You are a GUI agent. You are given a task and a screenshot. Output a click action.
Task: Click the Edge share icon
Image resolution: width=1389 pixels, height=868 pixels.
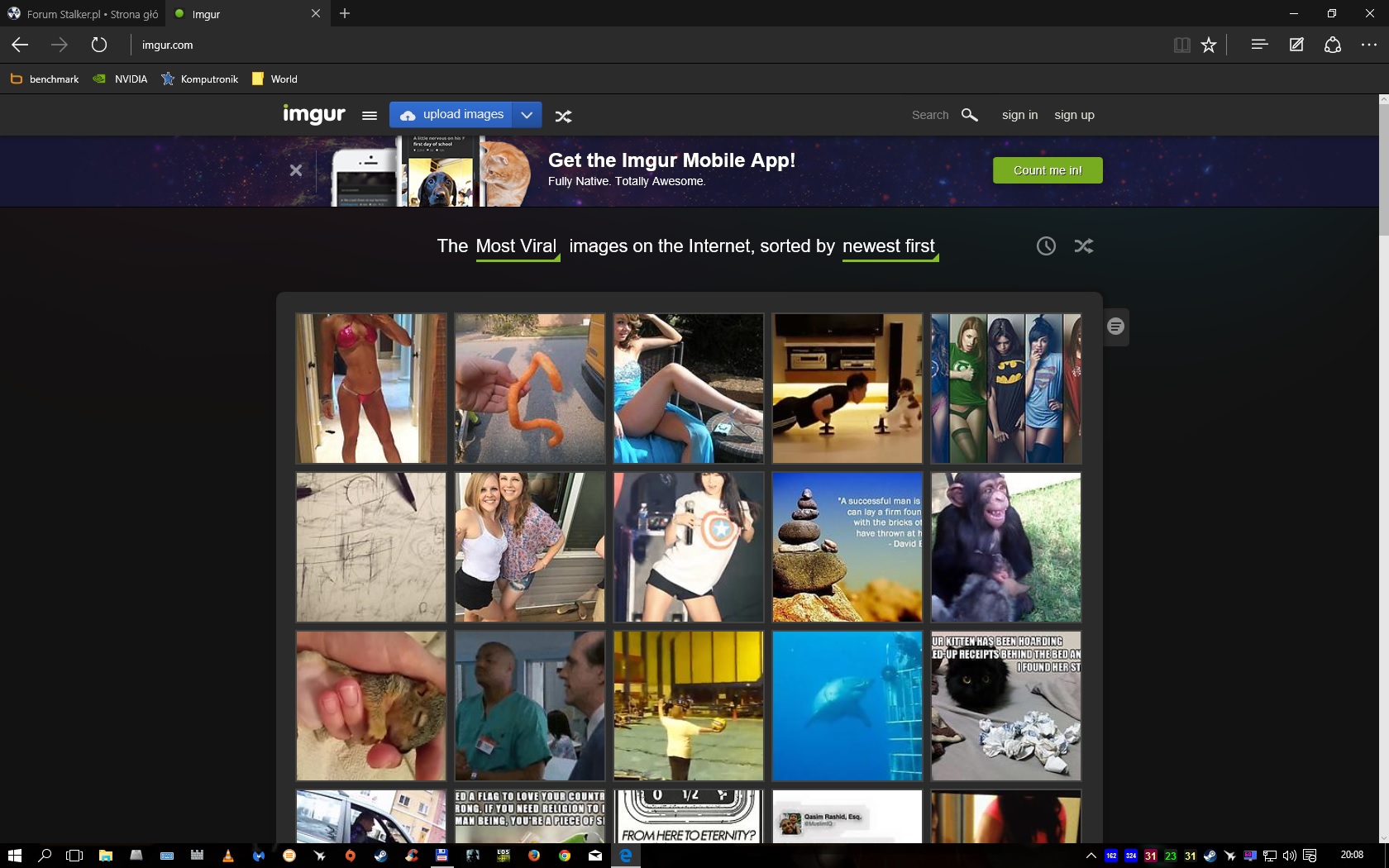(1333, 45)
